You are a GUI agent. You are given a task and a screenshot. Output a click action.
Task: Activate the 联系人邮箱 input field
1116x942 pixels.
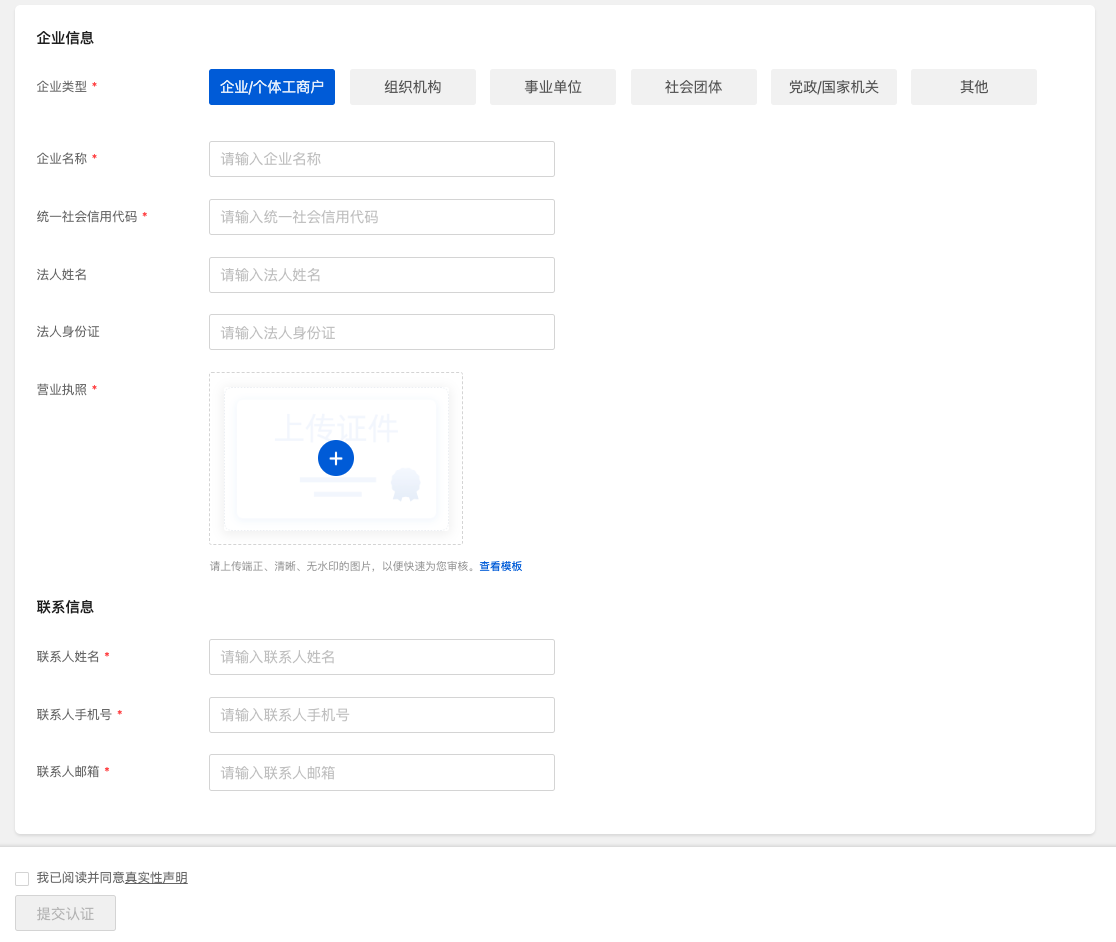point(381,773)
